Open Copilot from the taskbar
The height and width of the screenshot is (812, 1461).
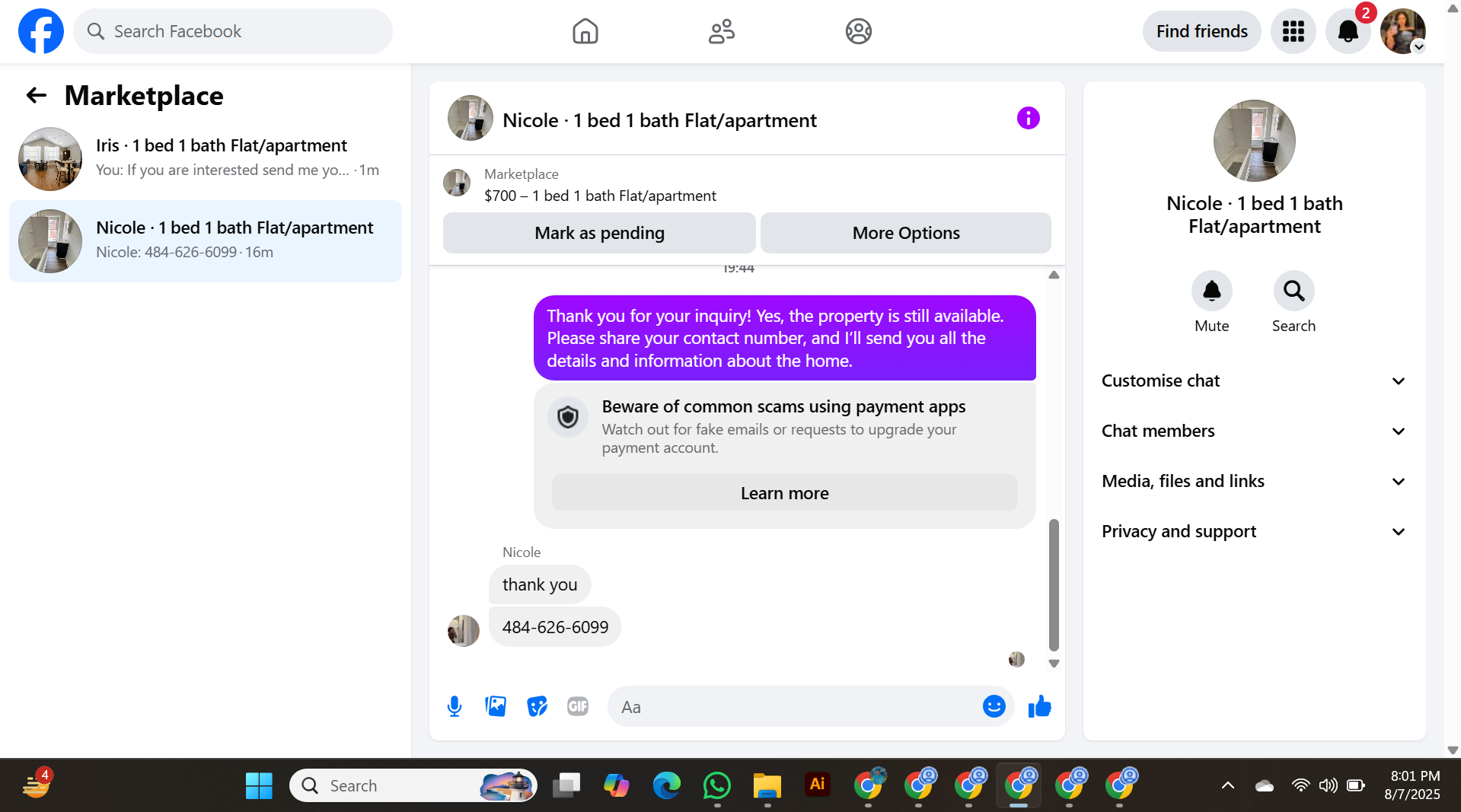point(616,785)
